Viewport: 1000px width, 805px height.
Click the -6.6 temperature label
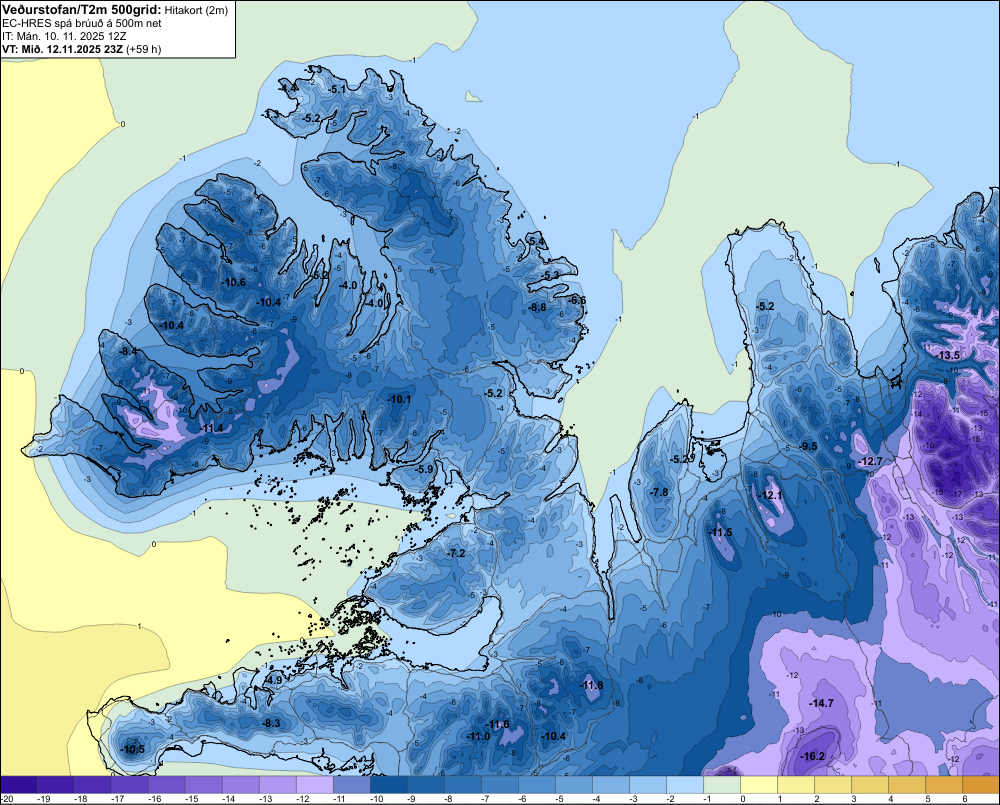point(577,300)
